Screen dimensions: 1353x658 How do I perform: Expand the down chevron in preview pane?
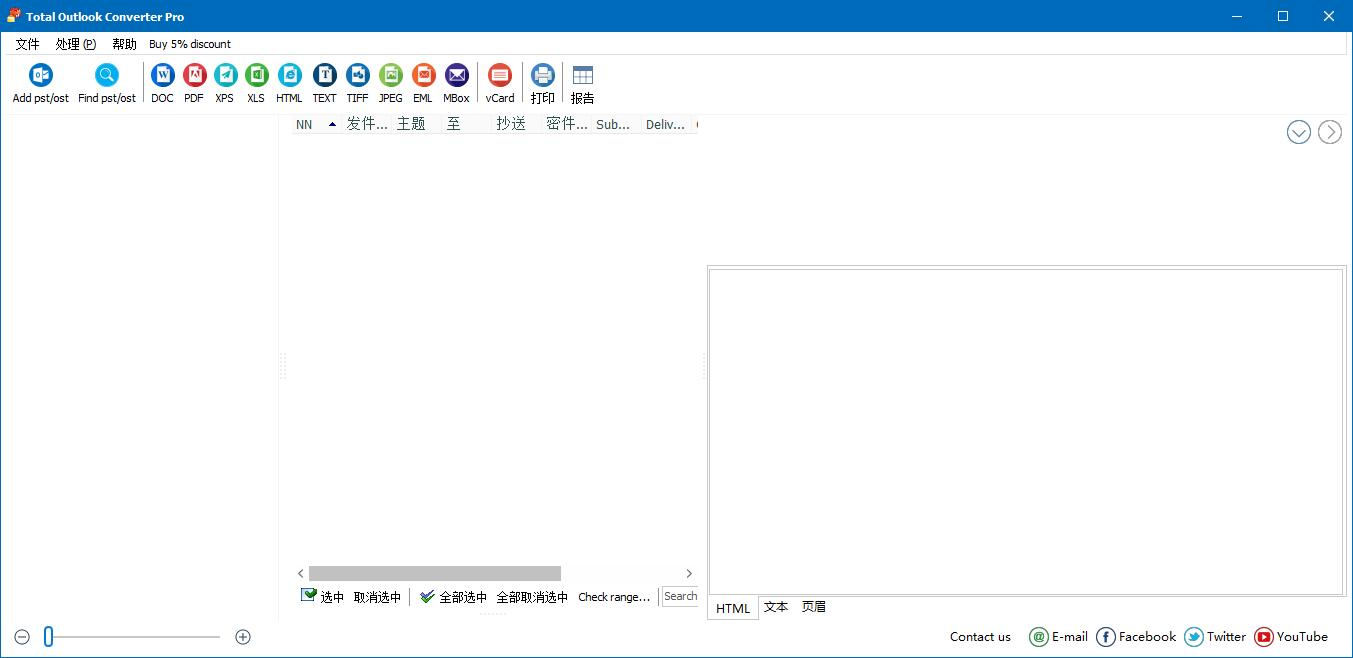1299,132
